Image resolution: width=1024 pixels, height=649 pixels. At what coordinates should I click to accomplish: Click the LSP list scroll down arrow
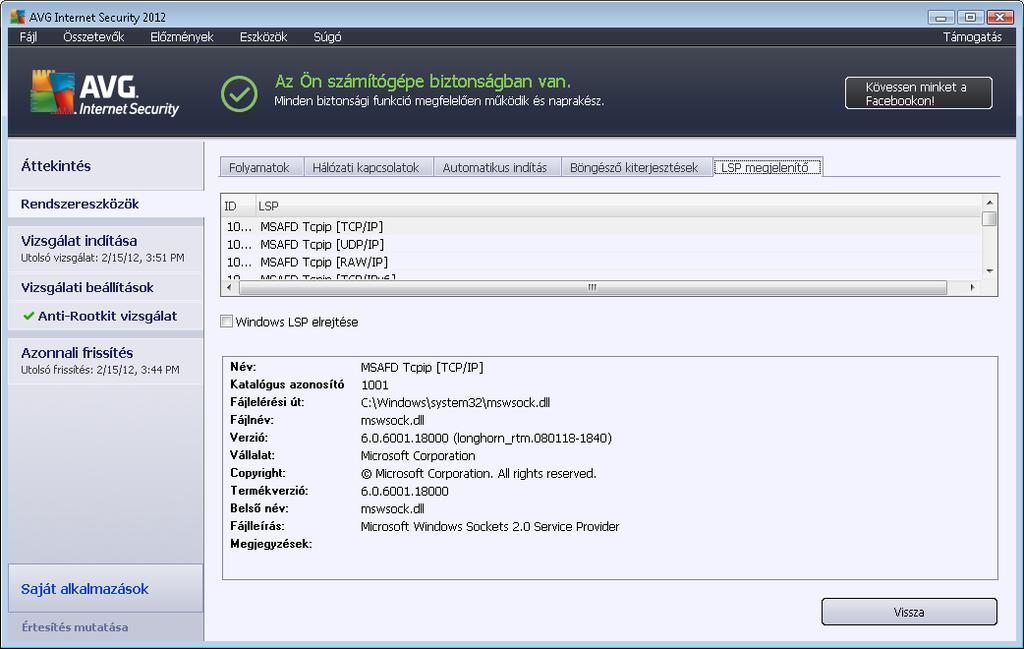[989, 270]
